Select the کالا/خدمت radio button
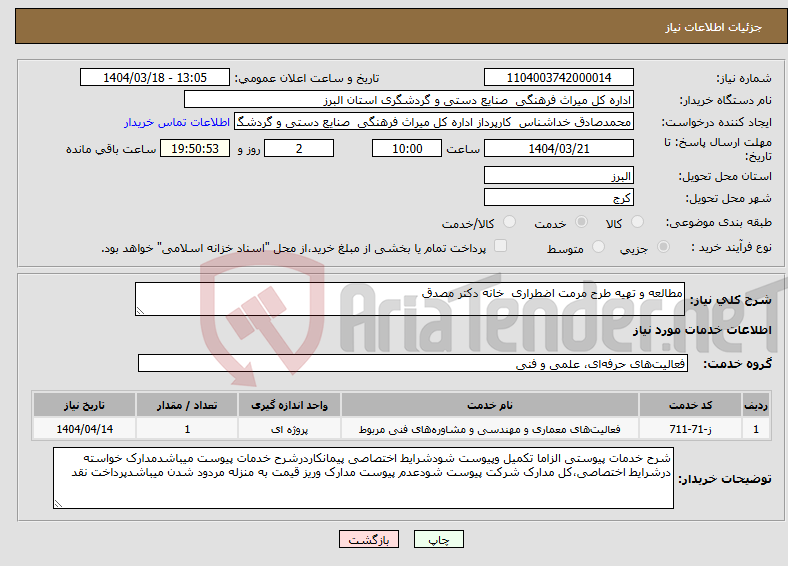This screenshot has height=566, width=788. 509,222
